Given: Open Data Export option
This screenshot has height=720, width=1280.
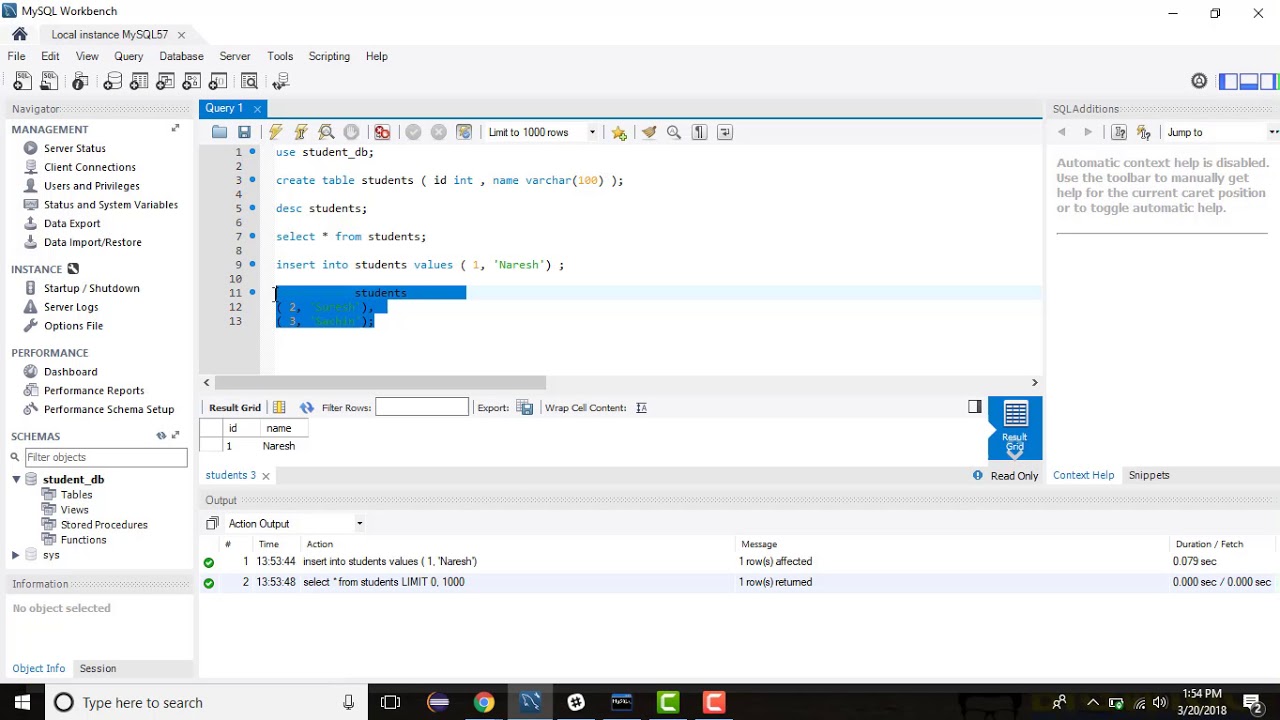Looking at the screenshot, I should [72, 223].
